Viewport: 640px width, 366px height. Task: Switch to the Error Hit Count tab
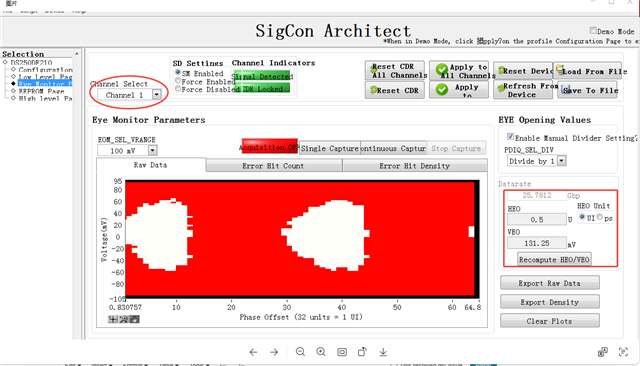click(x=273, y=166)
